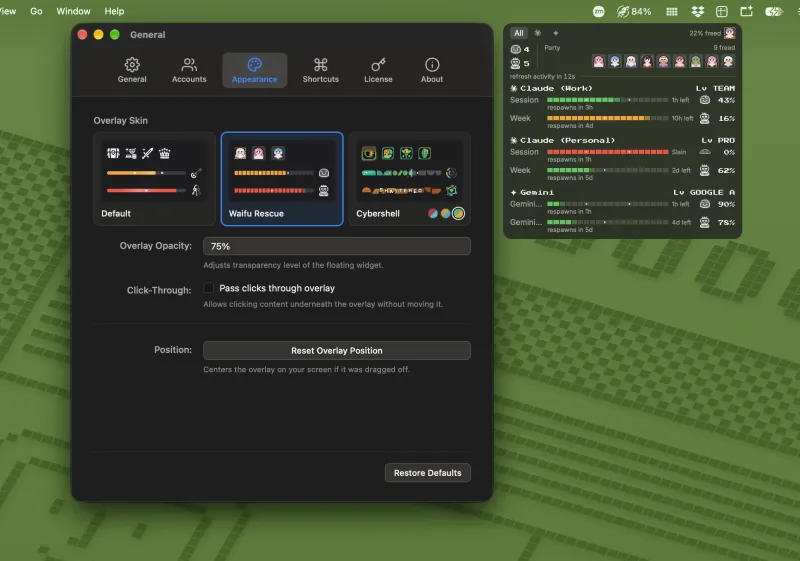
Task: Click the boss face icon beside count 5
Action: click(x=515, y=63)
